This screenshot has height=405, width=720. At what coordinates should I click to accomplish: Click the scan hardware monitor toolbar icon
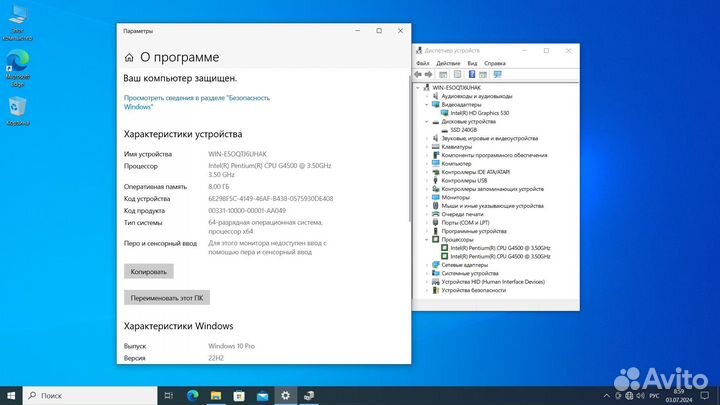coord(497,73)
